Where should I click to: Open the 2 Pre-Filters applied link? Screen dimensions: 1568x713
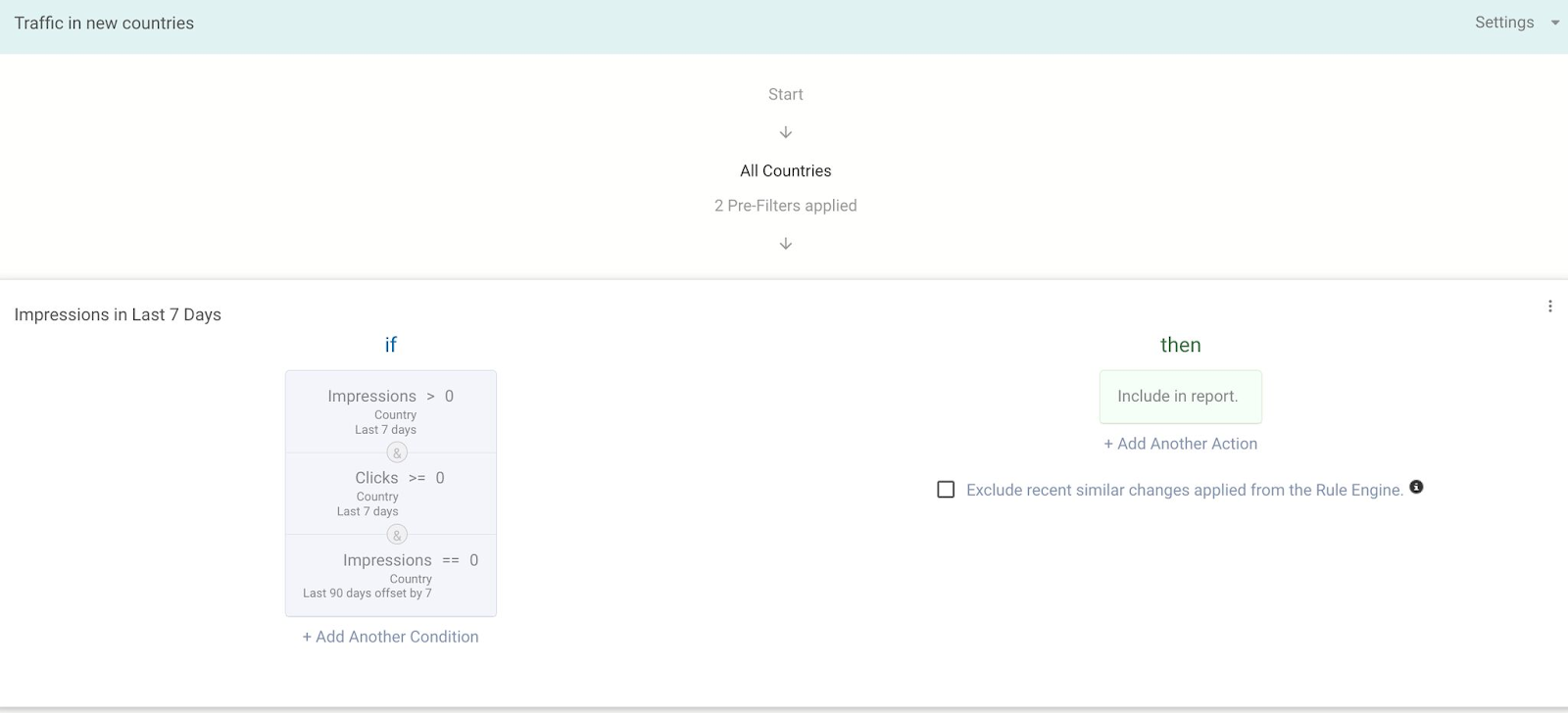[x=785, y=206]
